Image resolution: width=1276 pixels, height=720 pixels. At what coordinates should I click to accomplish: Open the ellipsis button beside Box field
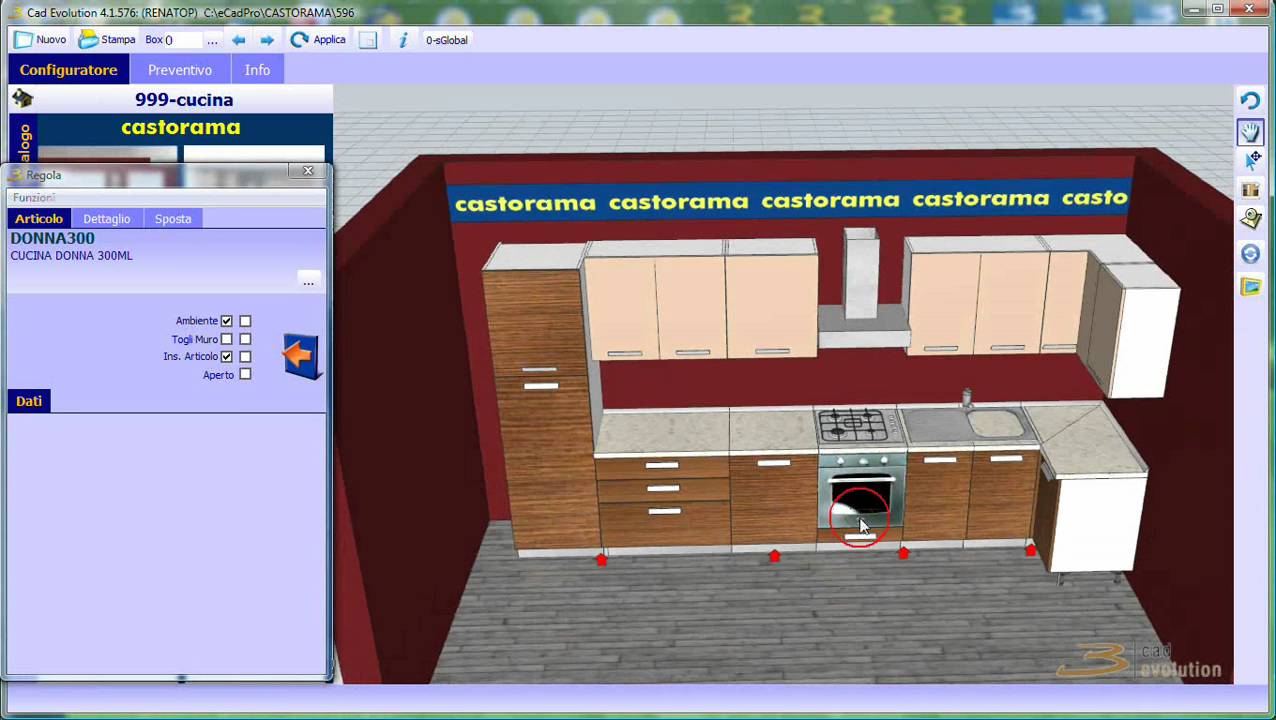(212, 40)
